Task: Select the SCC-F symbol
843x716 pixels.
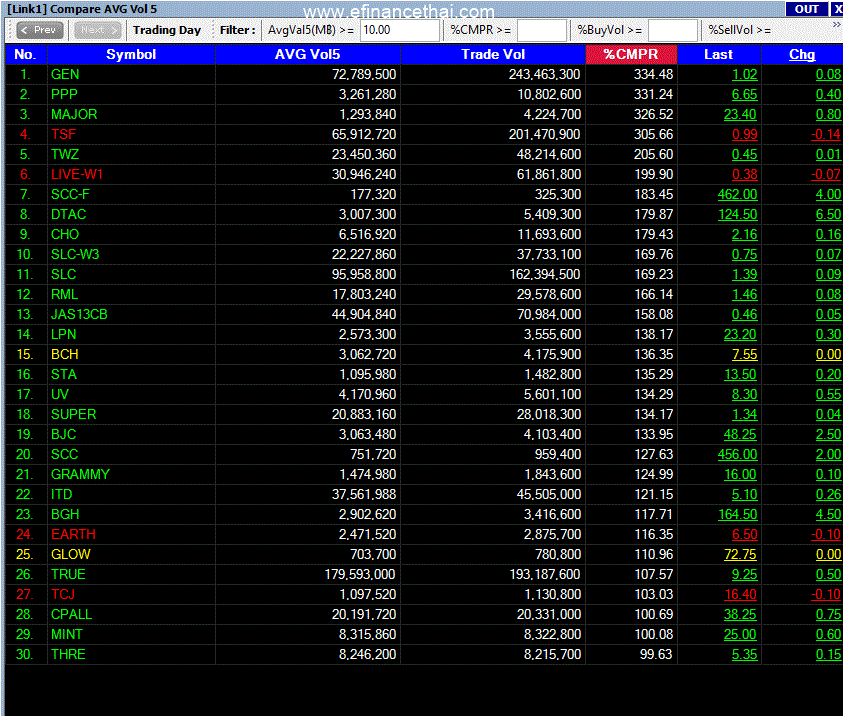Action: coord(70,194)
